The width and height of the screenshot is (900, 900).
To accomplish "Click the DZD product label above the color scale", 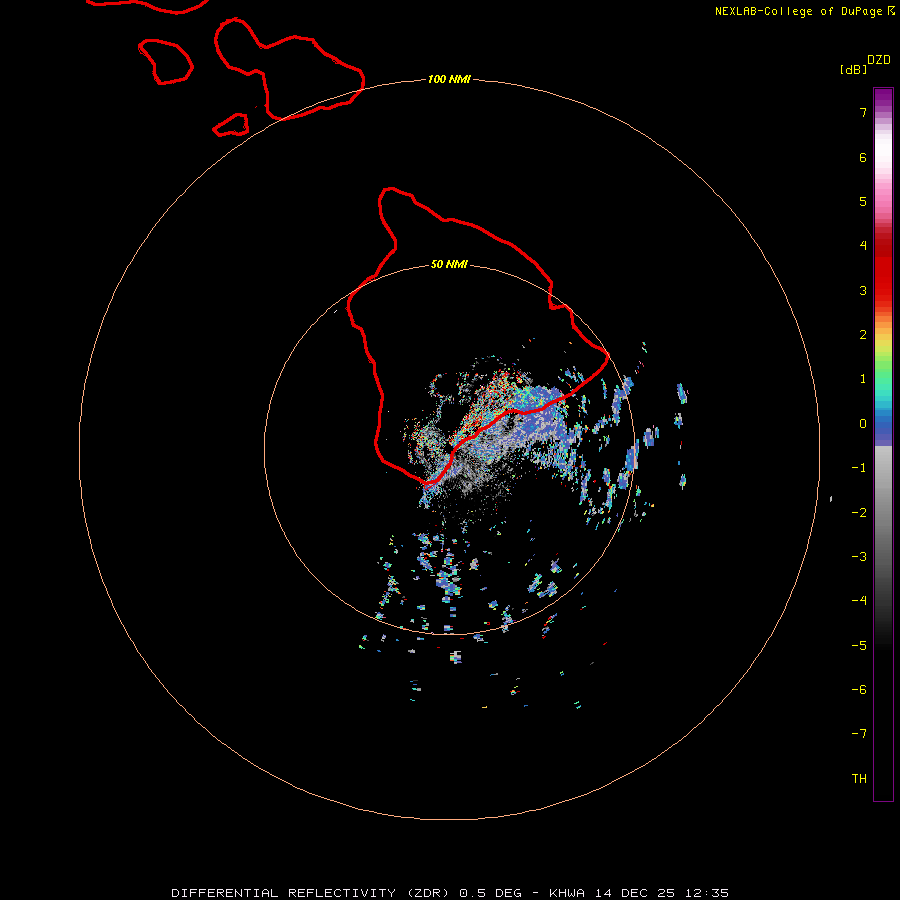I will [879, 60].
